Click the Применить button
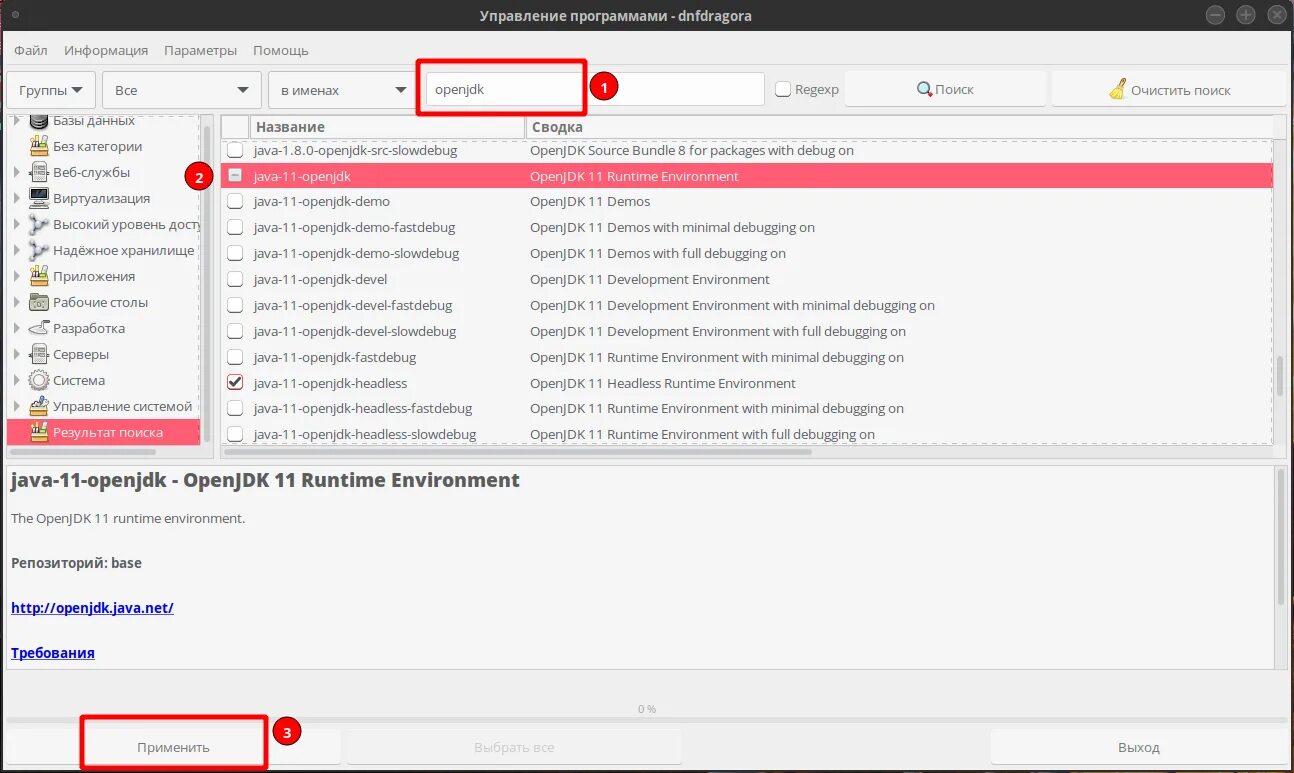Viewport: 1294px width, 773px height. [x=173, y=747]
